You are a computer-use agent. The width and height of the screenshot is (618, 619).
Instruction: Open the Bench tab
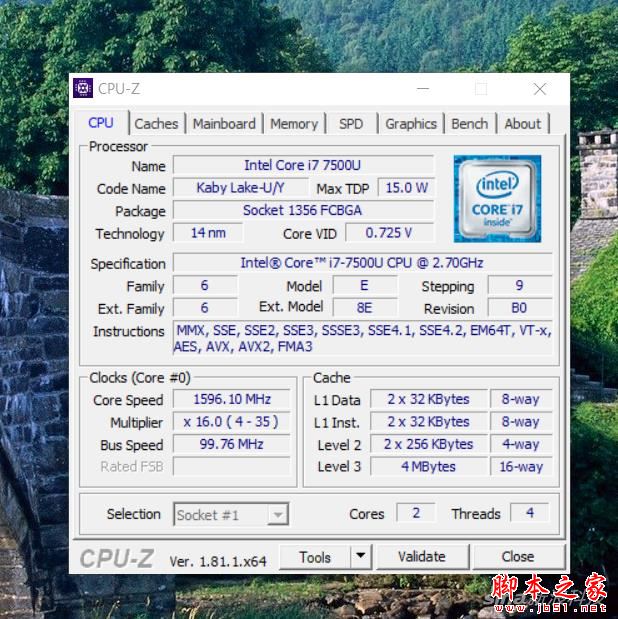point(470,124)
